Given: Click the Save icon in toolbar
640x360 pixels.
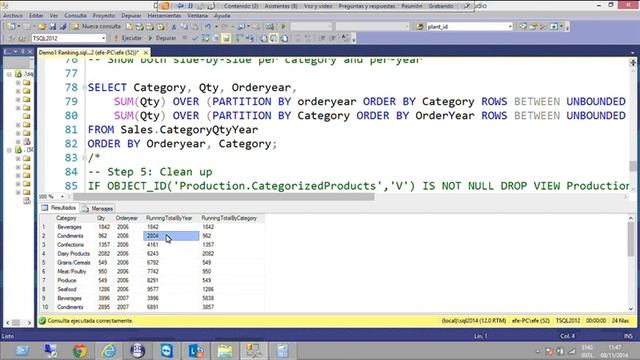Looking at the screenshot, I should 53,27.
